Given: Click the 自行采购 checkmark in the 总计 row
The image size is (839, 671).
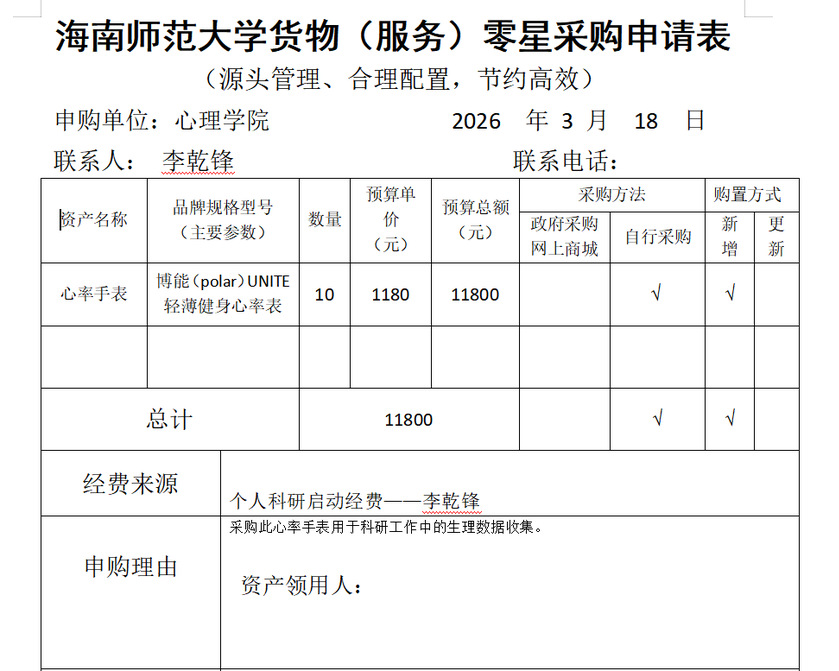Looking at the screenshot, I should click(x=657, y=419).
